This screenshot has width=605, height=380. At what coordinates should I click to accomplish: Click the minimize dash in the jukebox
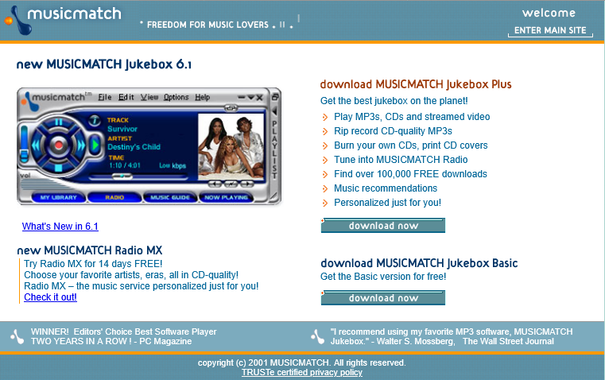241,97
